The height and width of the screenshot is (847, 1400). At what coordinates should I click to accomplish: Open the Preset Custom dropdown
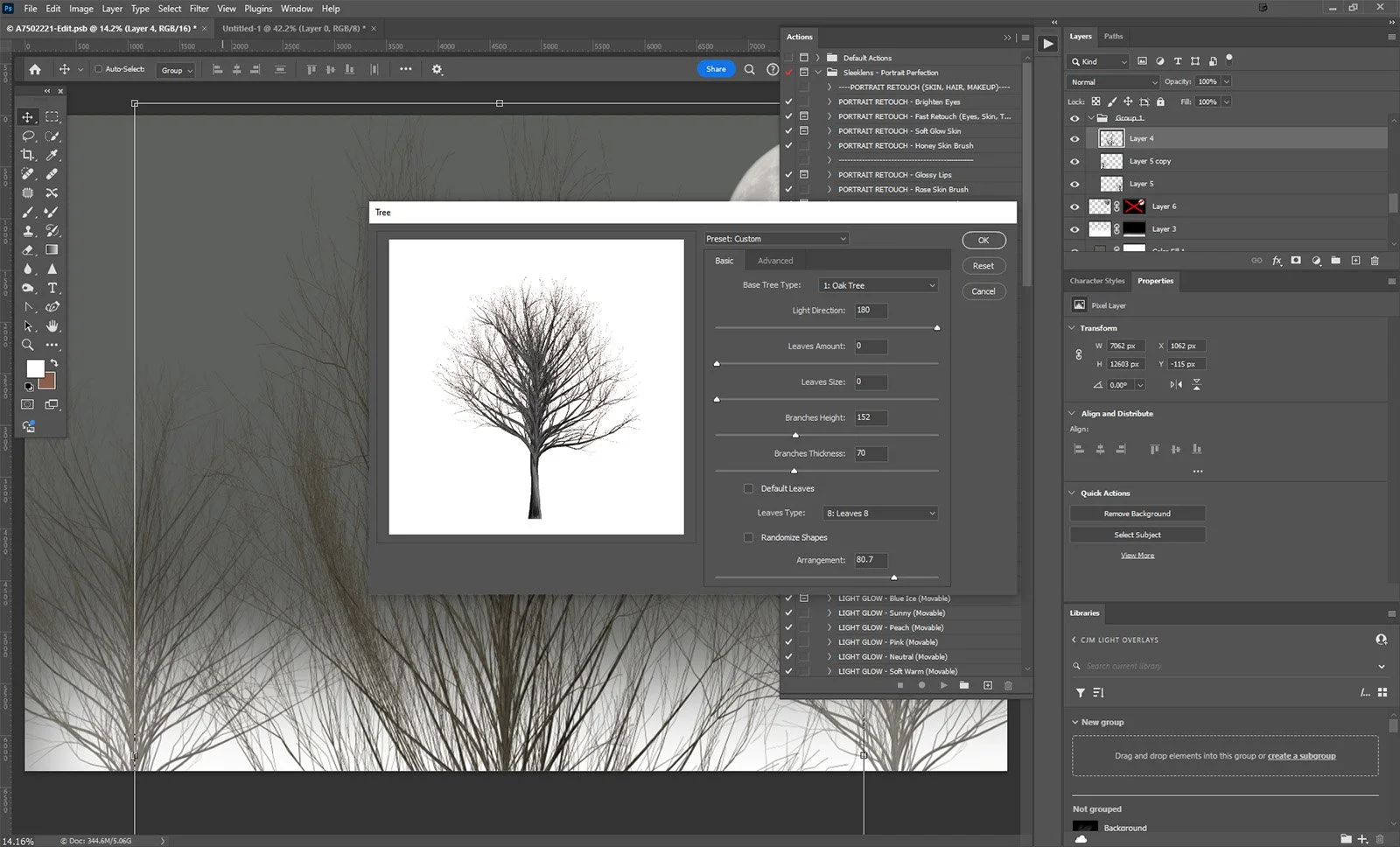click(x=776, y=239)
